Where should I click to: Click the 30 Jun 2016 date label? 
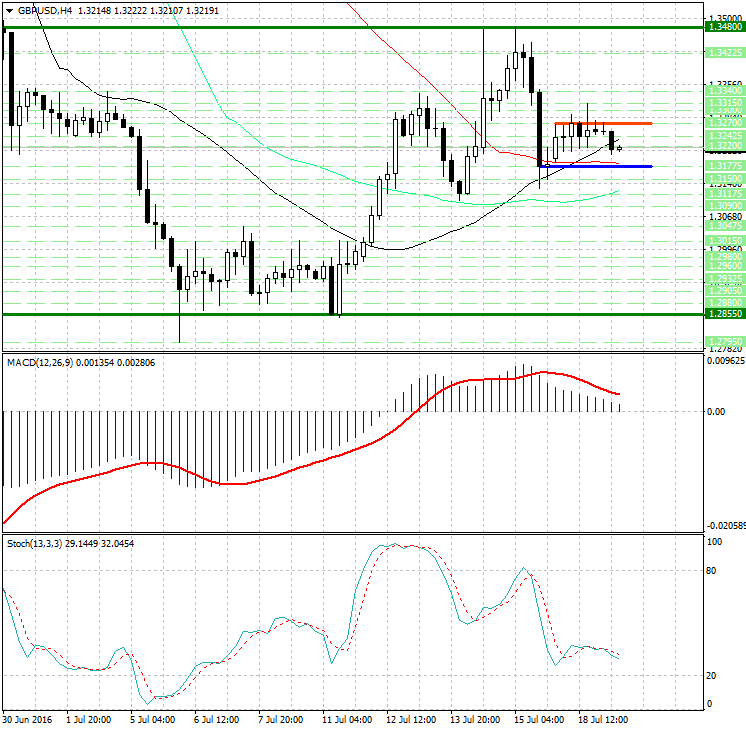click(28, 719)
